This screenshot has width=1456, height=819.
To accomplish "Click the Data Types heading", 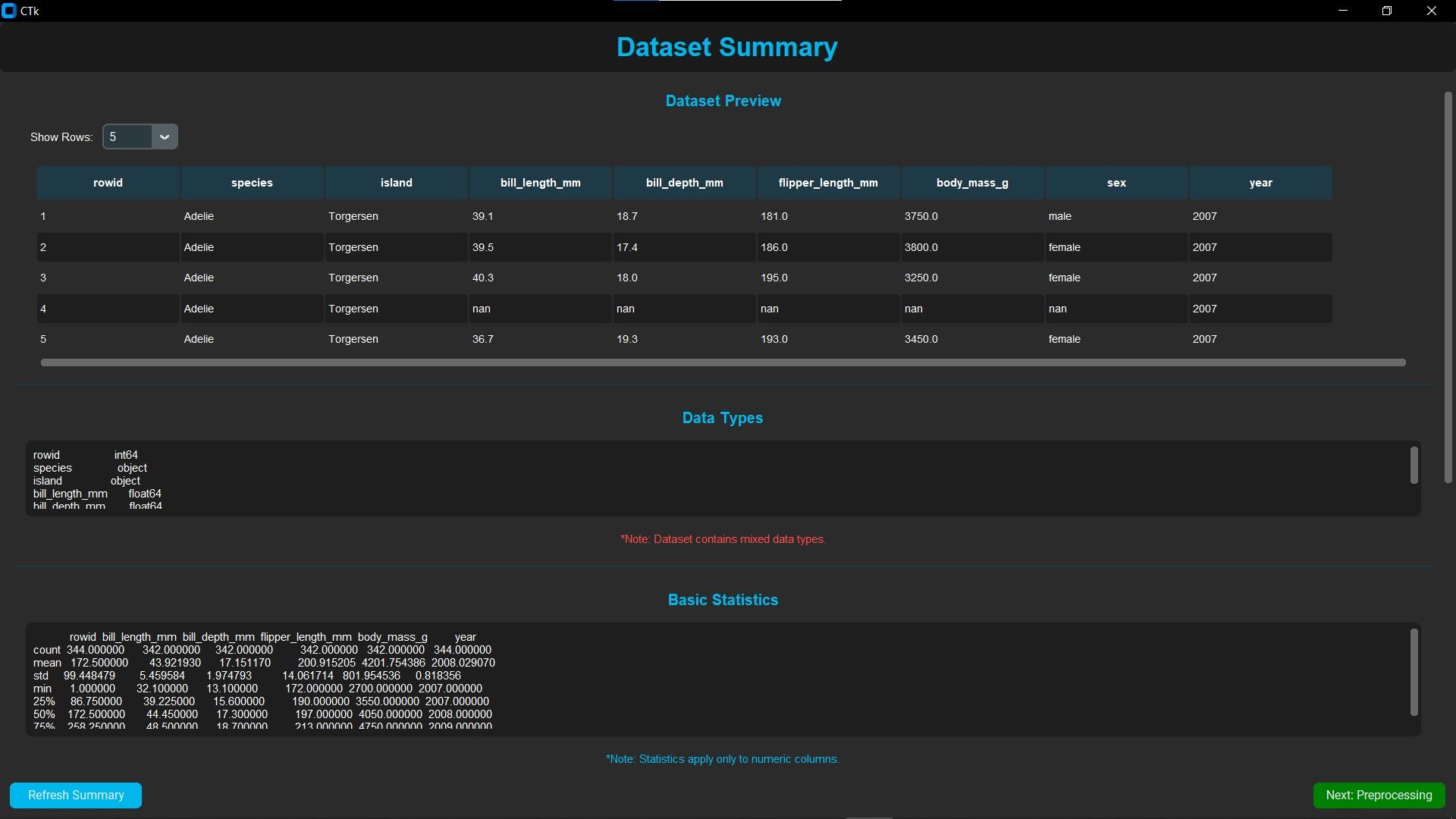I will (x=723, y=418).
